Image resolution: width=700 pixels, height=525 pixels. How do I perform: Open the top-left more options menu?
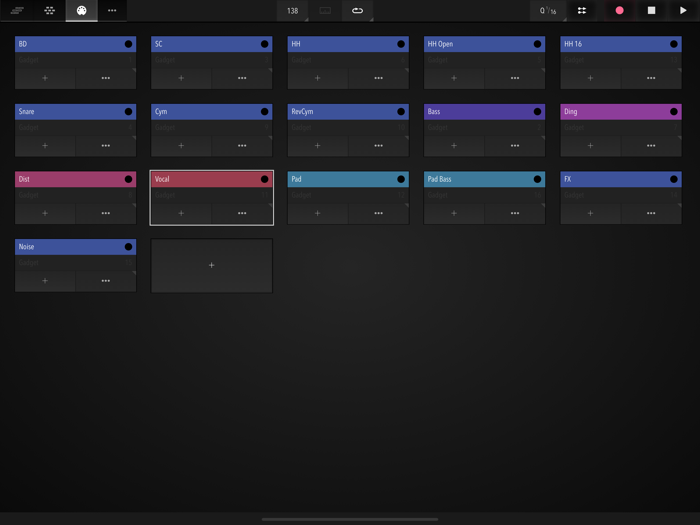click(112, 10)
